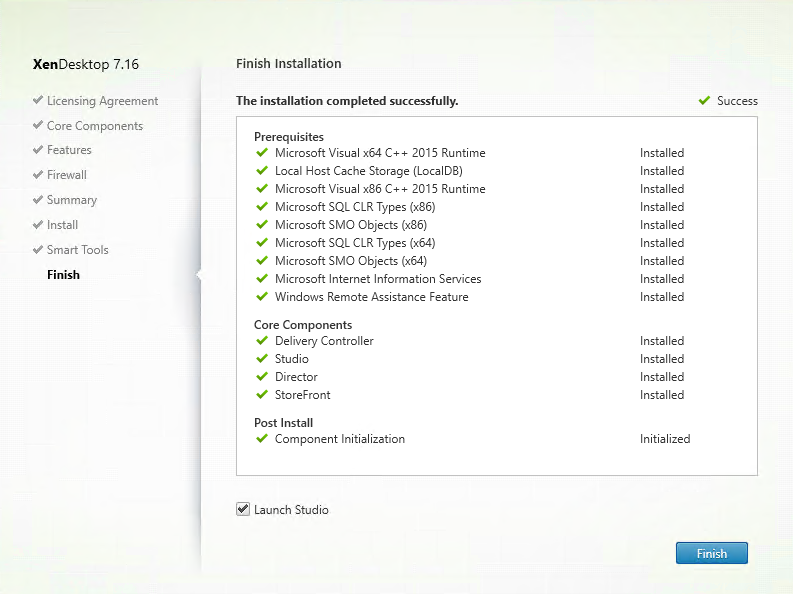The width and height of the screenshot is (793, 594).
Task: Click the check beside Microsoft Internet Information Services
Action: point(261,279)
